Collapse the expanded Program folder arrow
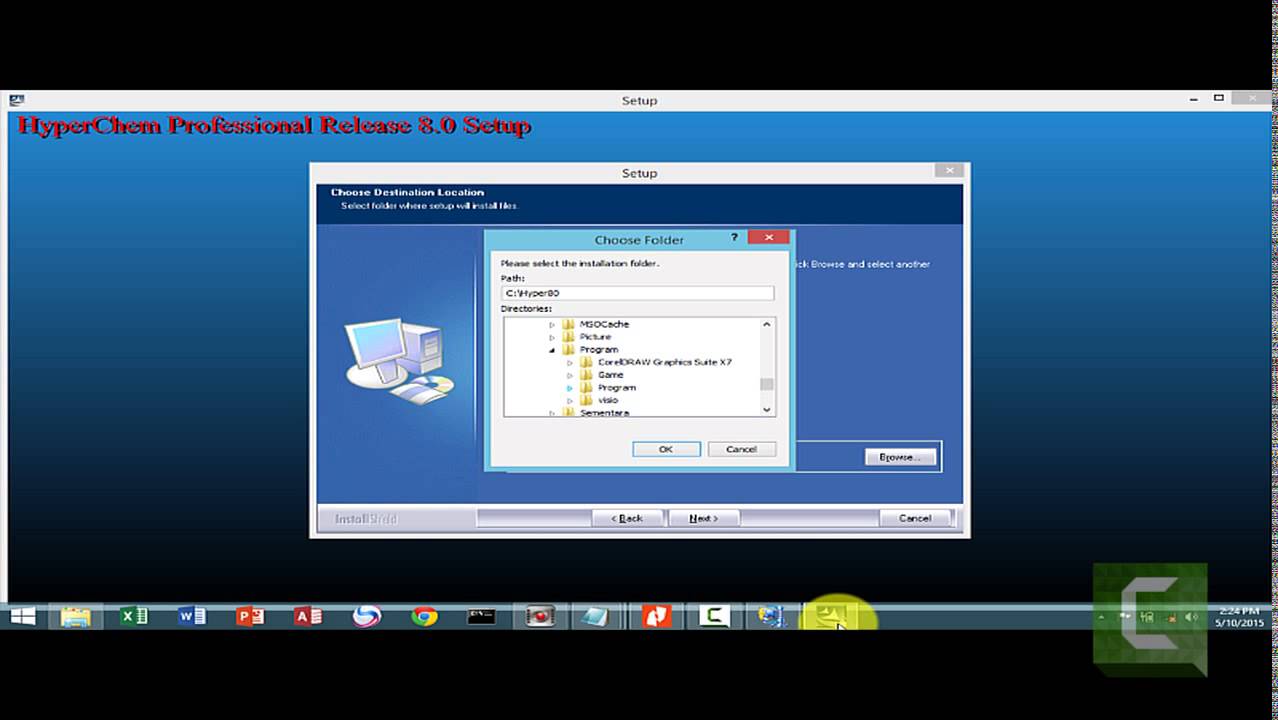The height and width of the screenshot is (720, 1278). (x=552, y=350)
